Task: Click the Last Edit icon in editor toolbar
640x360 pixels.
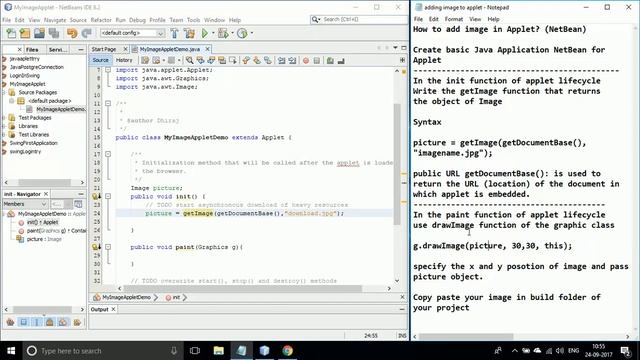Action: [145, 60]
